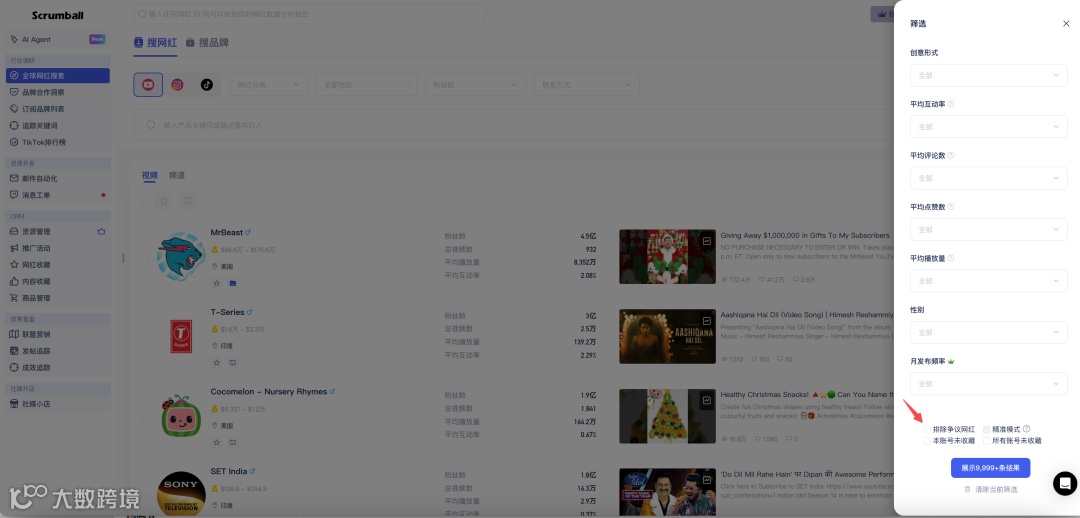Open the 网红分类 dropdown
Viewport: 1080px width, 518px height.
tap(269, 85)
